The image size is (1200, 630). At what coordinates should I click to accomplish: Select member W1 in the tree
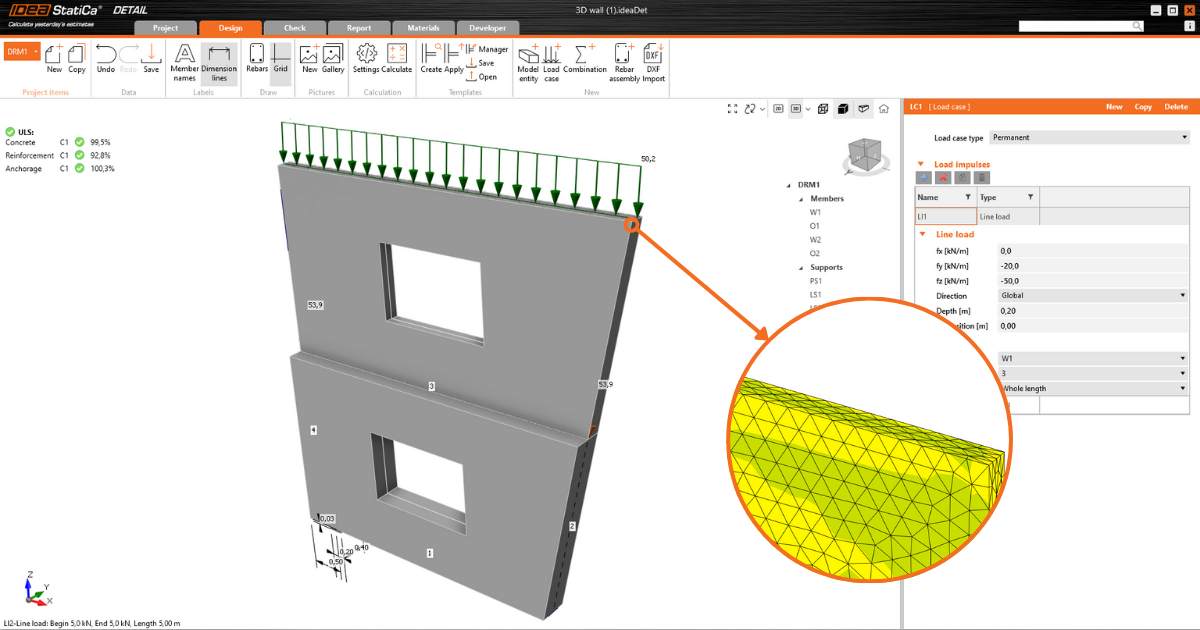(x=815, y=212)
